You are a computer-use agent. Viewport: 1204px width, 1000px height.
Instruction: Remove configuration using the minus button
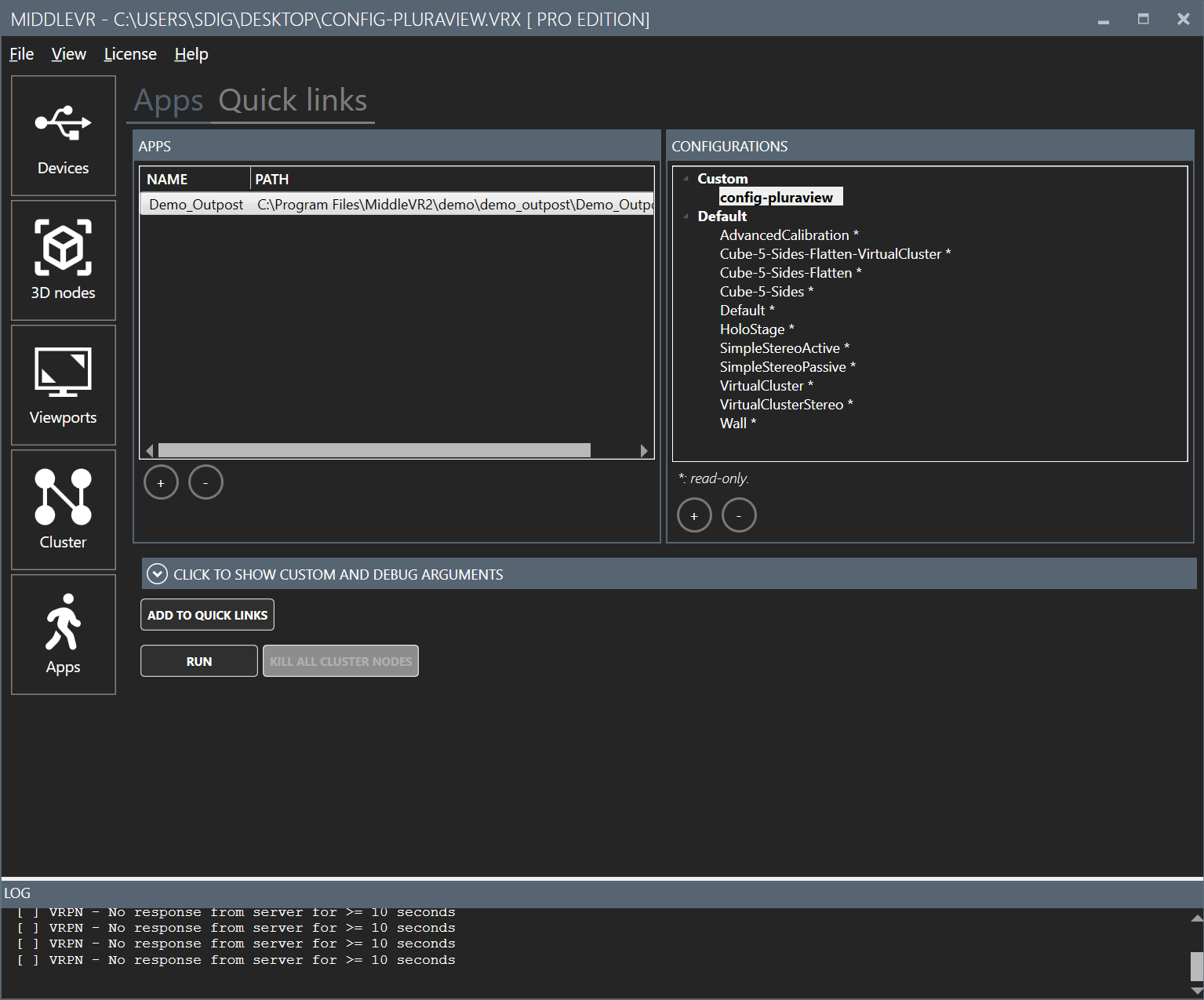(x=738, y=515)
